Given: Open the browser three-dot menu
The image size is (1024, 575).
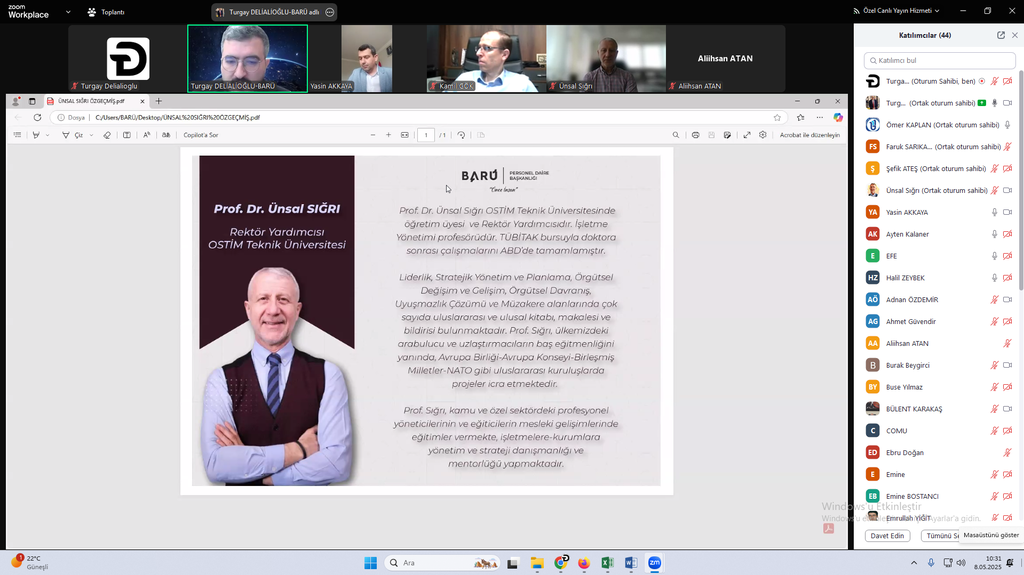Looking at the screenshot, I should (x=820, y=118).
